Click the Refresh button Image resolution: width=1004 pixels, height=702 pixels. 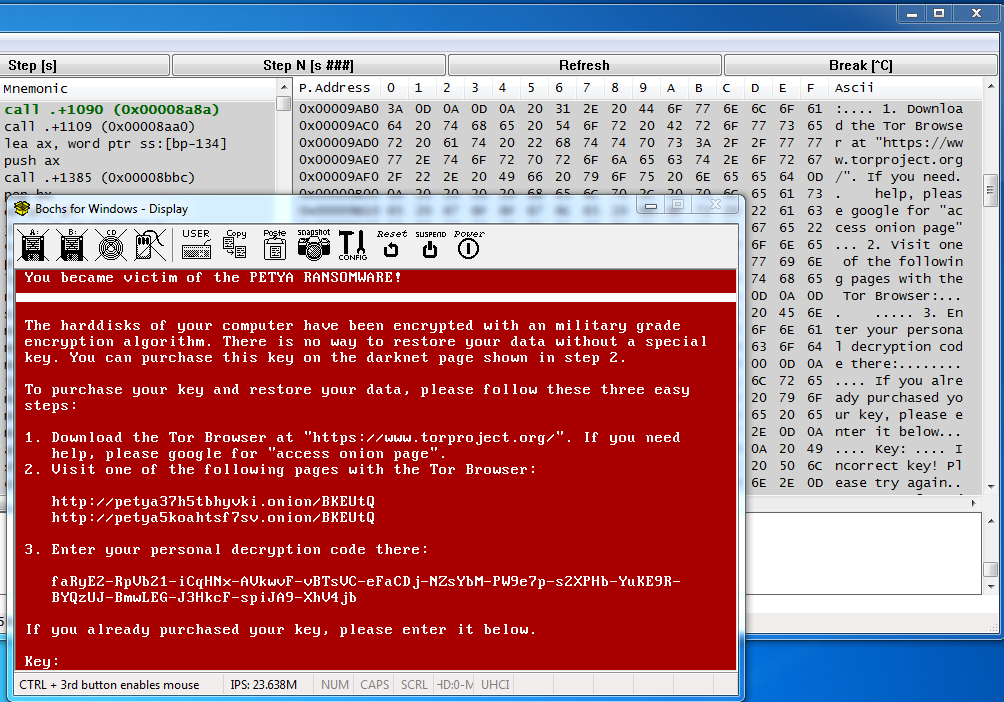585,65
